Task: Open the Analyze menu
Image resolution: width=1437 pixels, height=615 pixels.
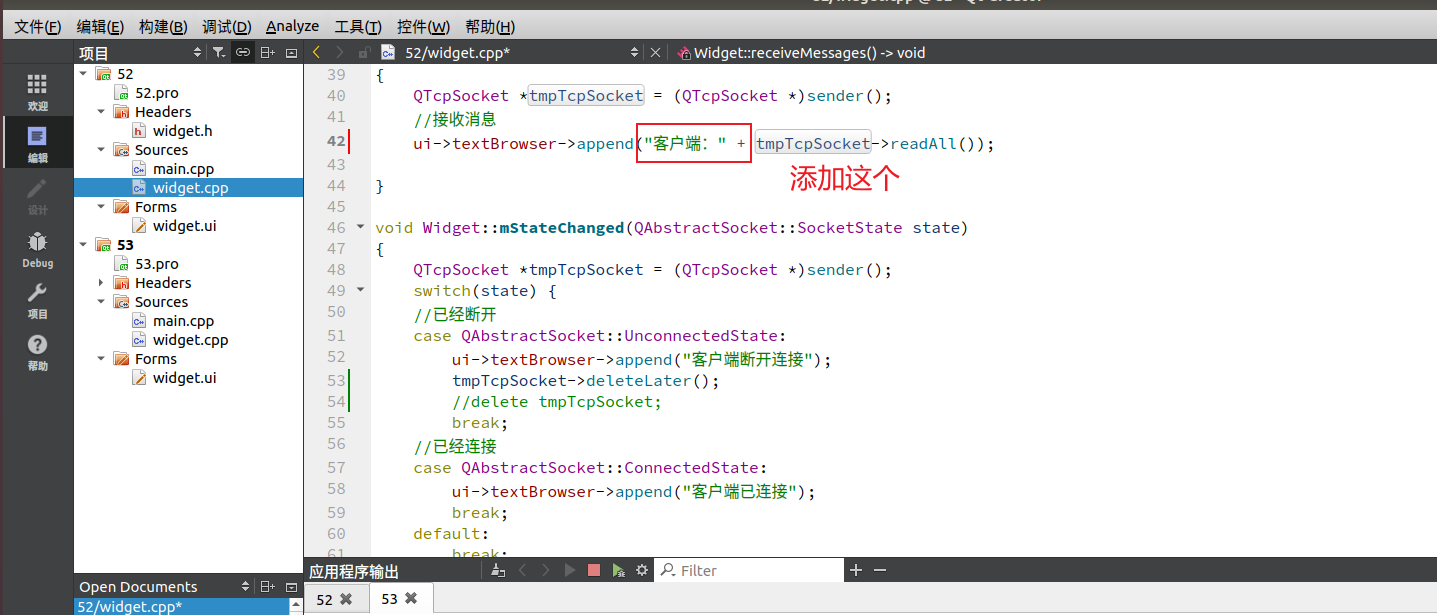Action: (x=292, y=26)
